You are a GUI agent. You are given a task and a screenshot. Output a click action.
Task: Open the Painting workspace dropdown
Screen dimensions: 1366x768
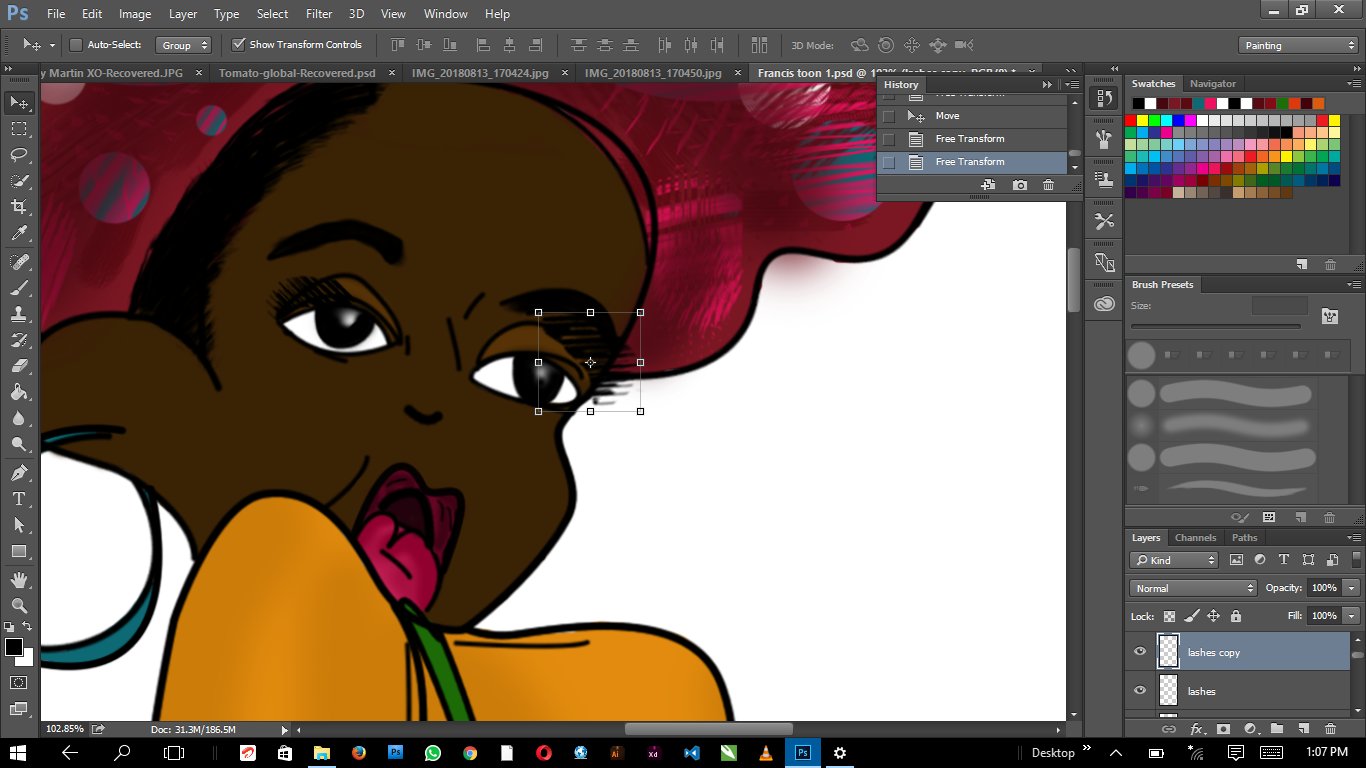(1297, 45)
